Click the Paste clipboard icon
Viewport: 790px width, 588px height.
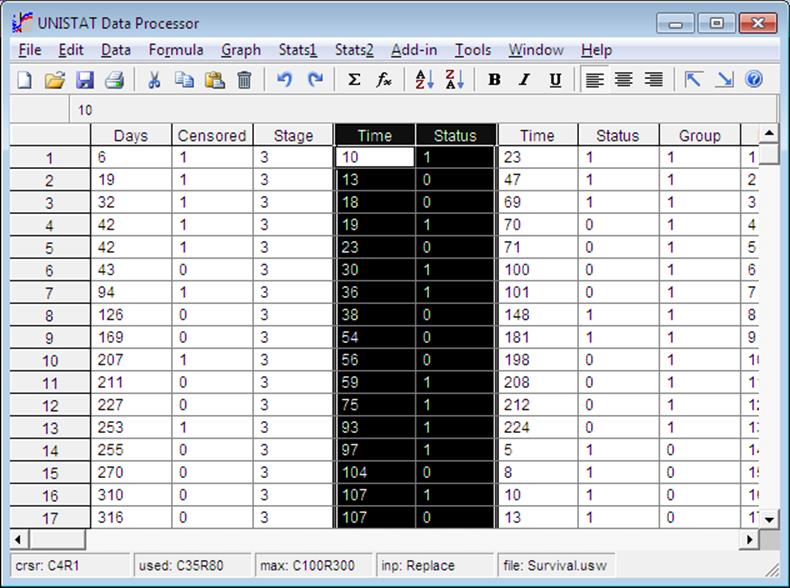(215, 80)
